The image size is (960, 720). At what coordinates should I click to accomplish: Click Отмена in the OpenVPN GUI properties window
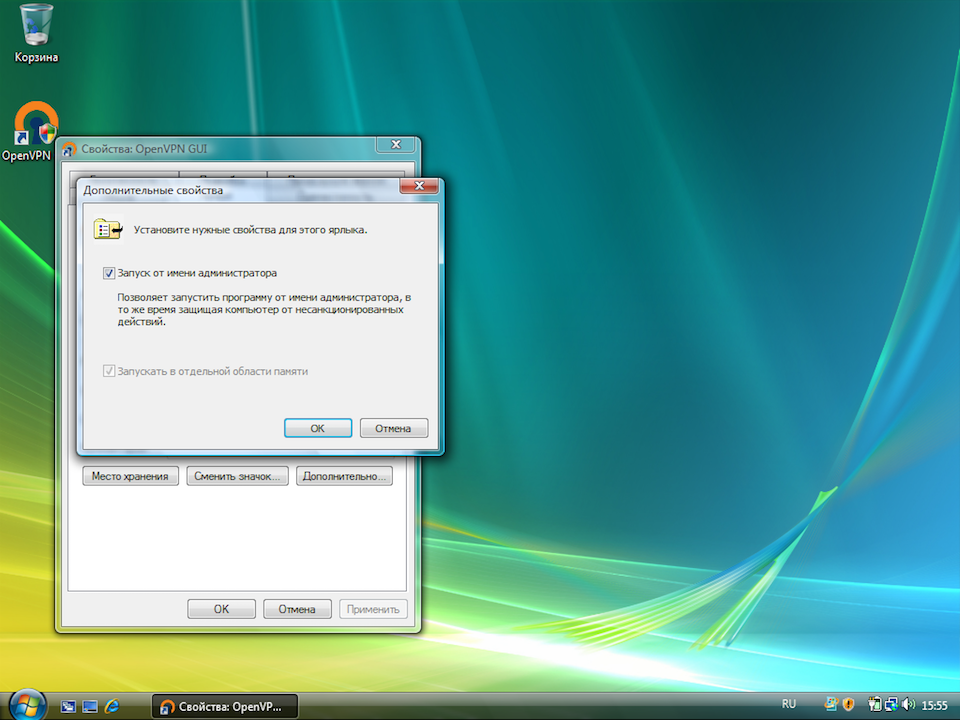(x=297, y=609)
